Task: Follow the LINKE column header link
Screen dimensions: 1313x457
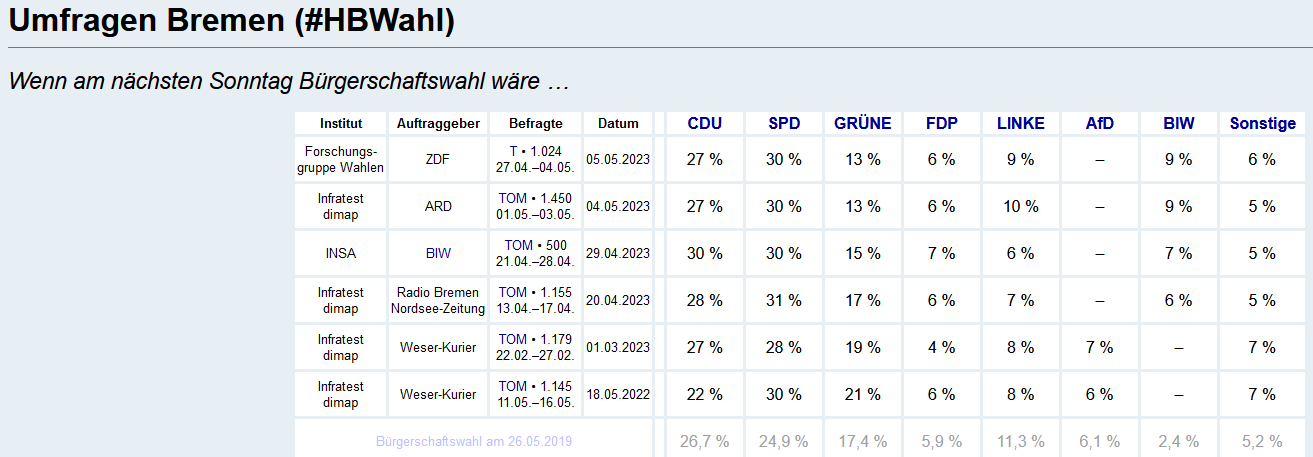Action: click(x=1020, y=124)
